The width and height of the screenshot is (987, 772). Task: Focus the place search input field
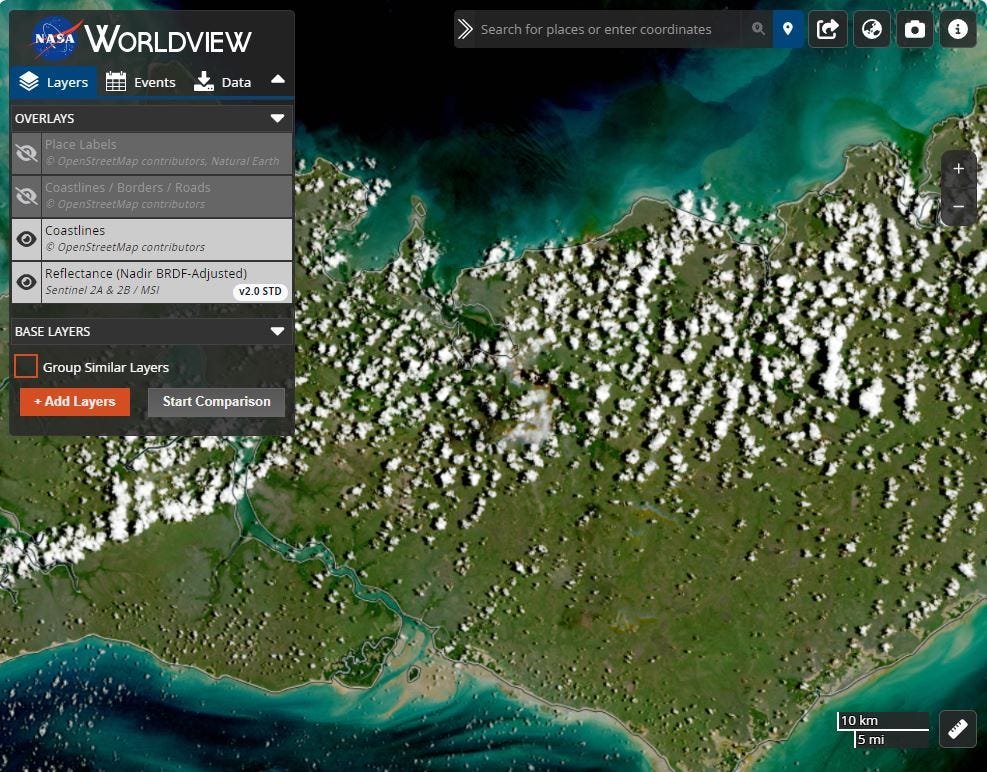point(609,29)
